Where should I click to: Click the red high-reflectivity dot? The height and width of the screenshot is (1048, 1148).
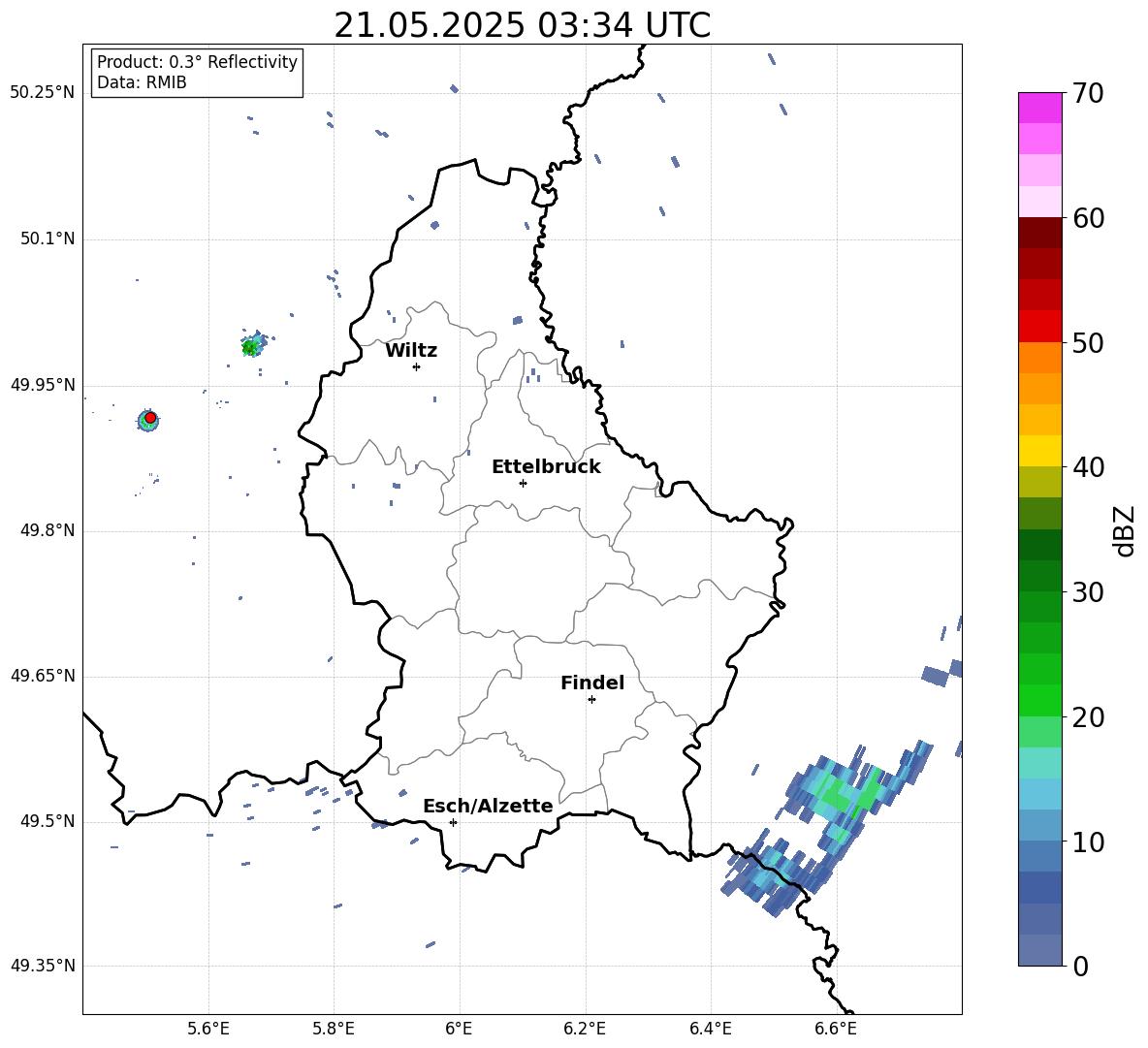tap(150, 418)
